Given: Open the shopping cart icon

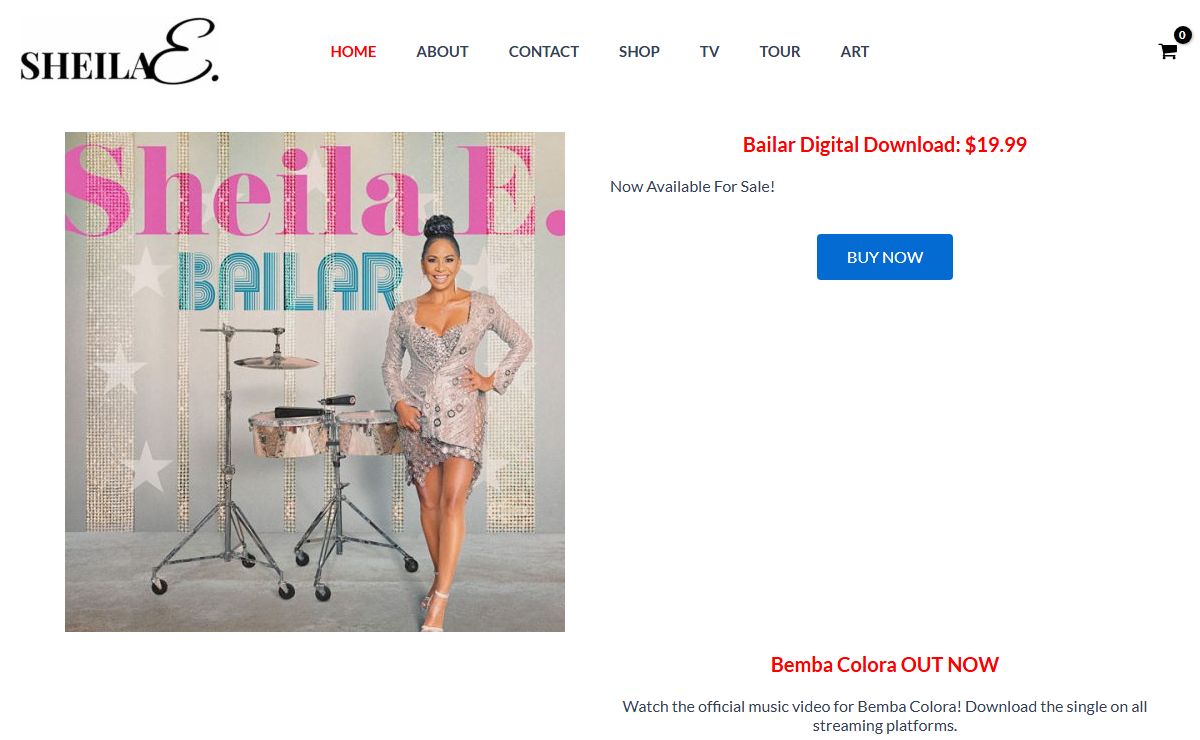Looking at the screenshot, I should click(1167, 51).
